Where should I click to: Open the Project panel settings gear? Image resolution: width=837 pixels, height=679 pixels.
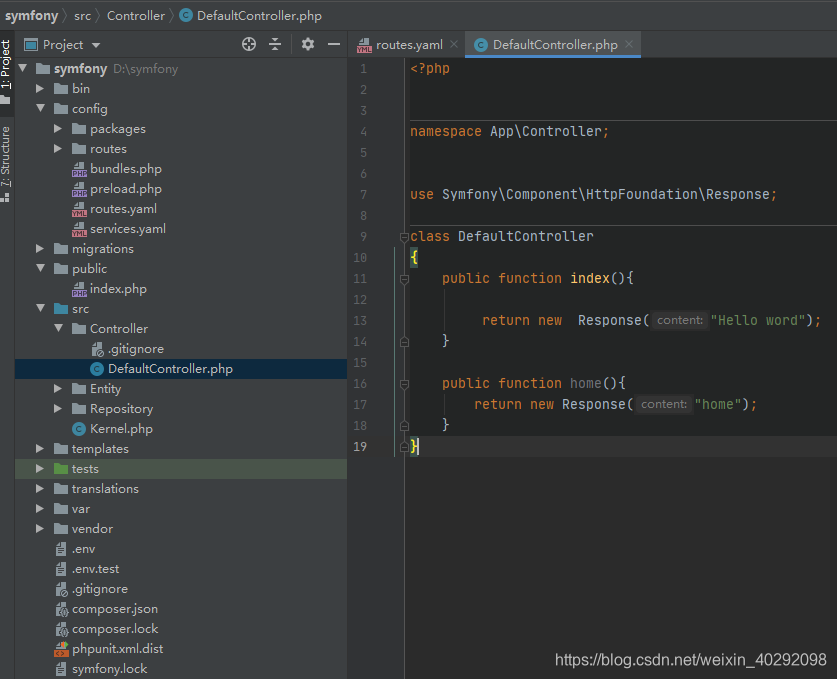pyautogui.click(x=307, y=44)
